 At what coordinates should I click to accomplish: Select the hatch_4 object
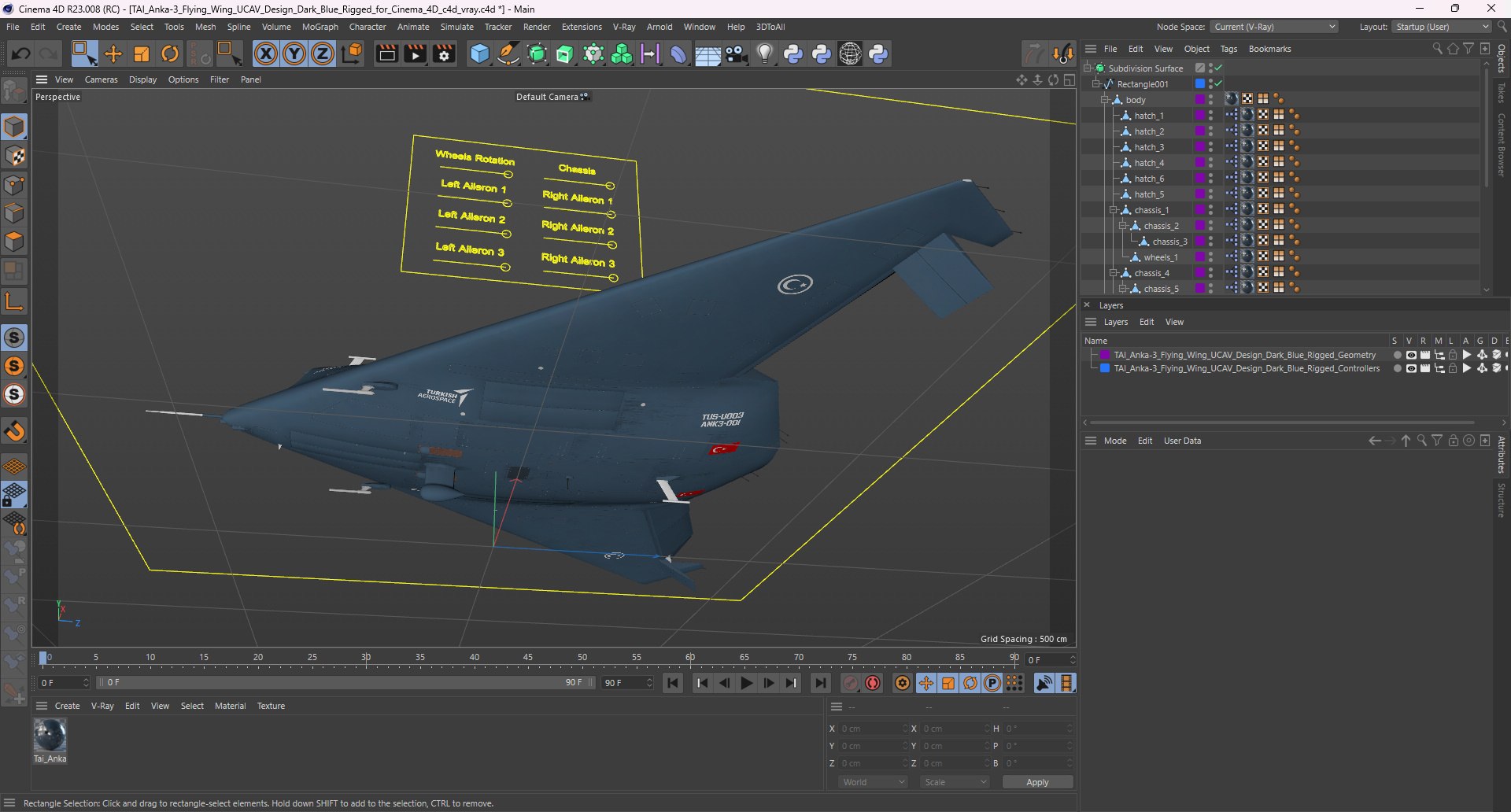(x=1149, y=163)
